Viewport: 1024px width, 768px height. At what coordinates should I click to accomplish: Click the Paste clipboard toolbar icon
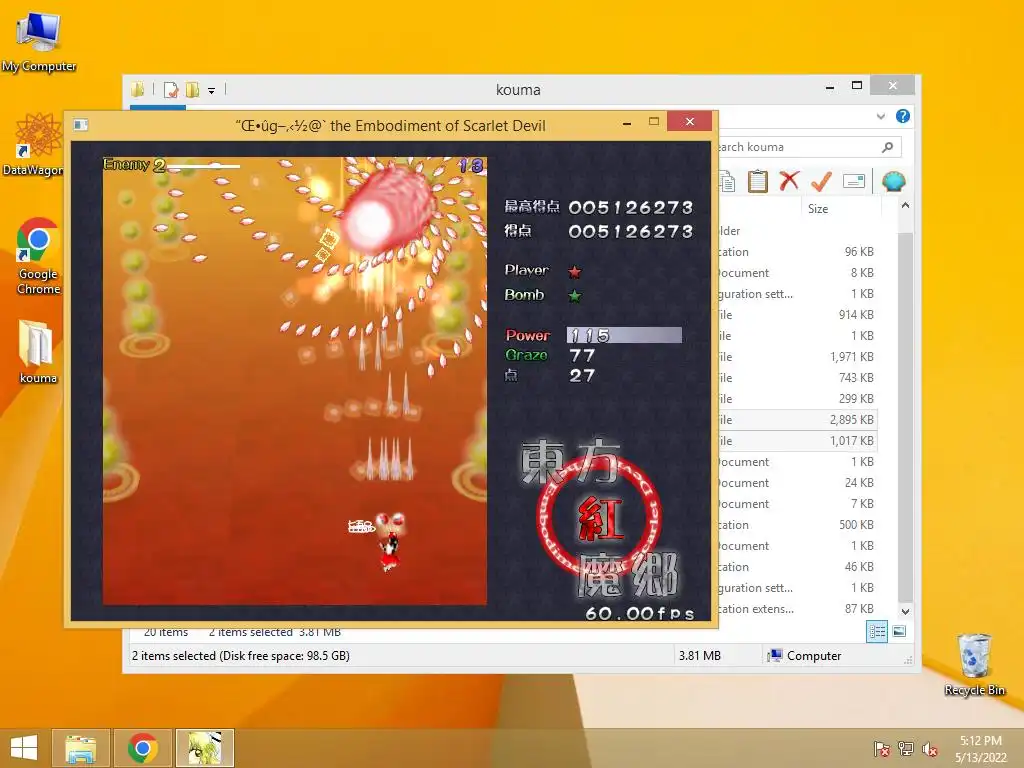(758, 181)
